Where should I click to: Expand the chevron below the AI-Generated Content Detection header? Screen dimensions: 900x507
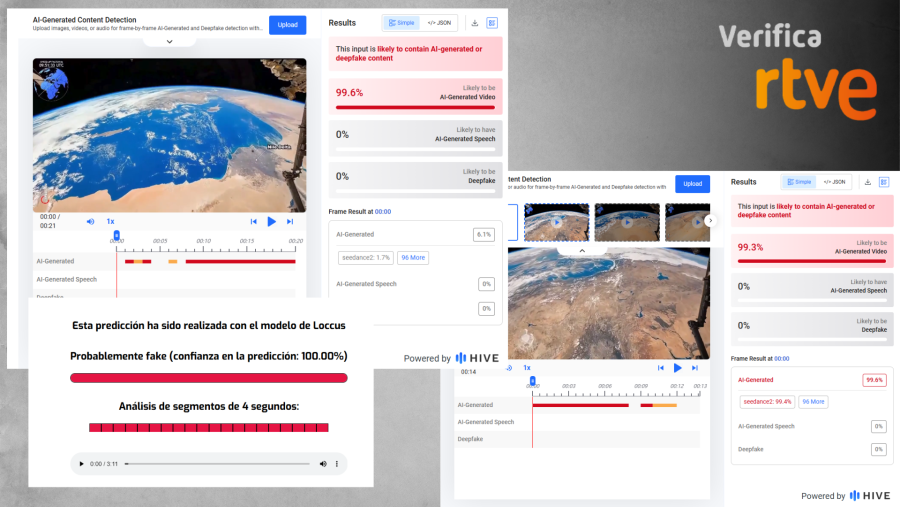pos(169,41)
